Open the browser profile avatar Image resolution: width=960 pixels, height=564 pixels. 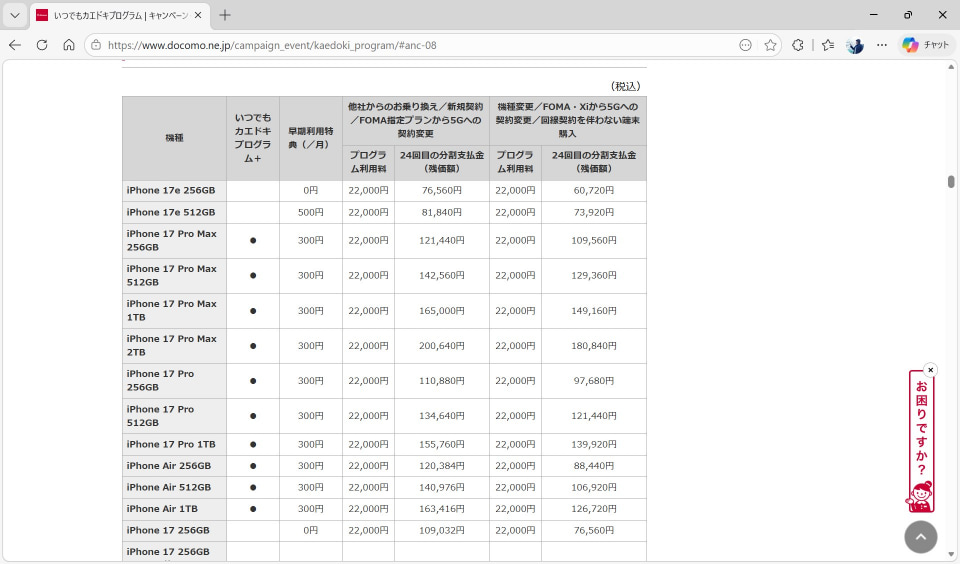855,45
